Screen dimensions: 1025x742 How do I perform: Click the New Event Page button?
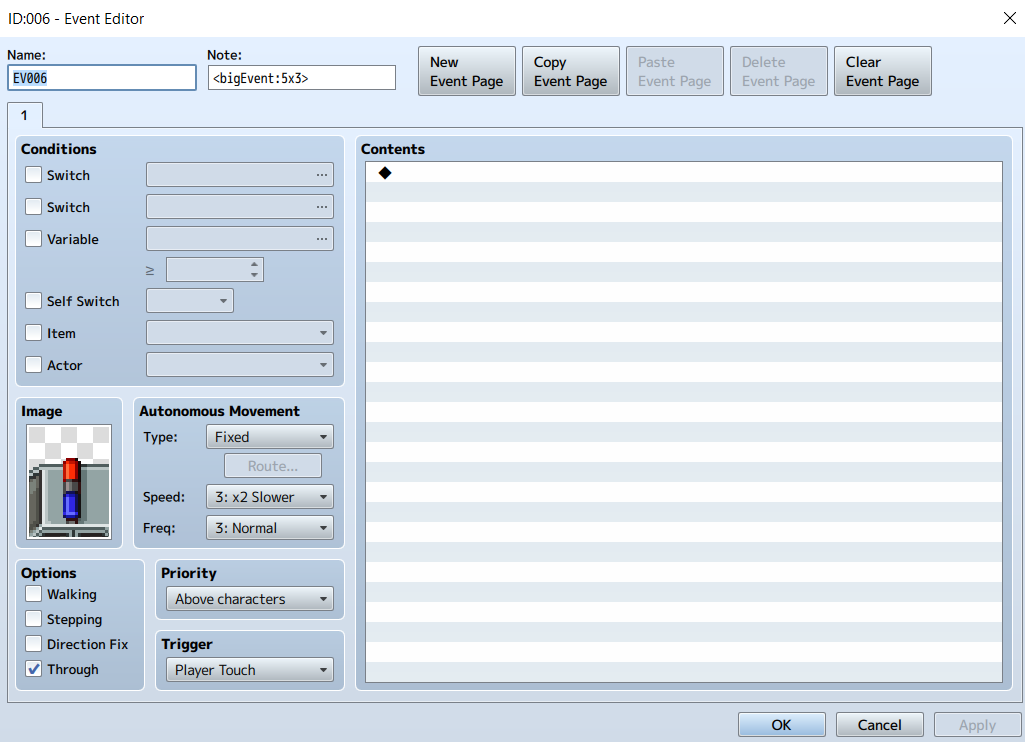[467, 71]
